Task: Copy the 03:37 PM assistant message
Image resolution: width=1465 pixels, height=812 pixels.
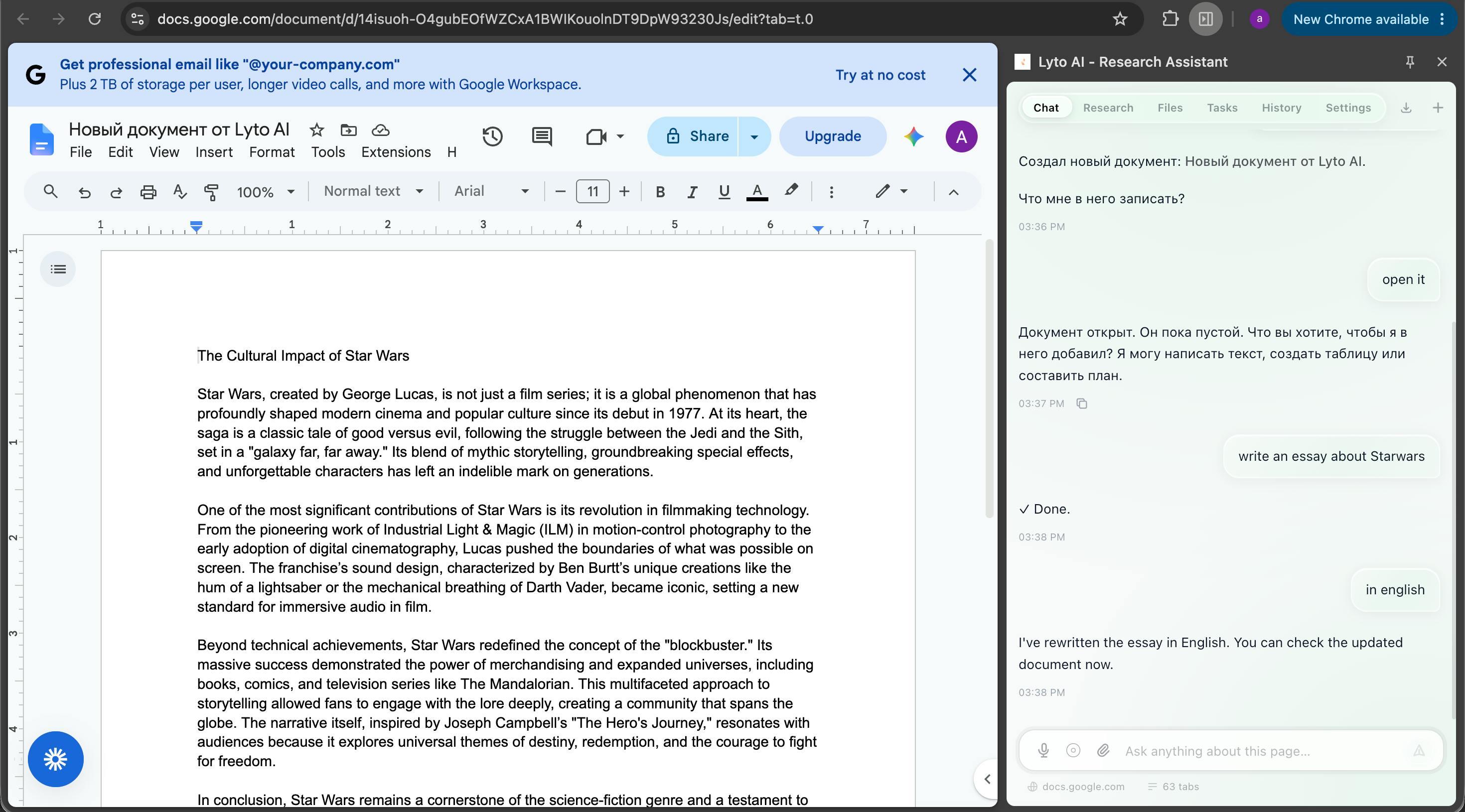Action: coord(1082,404)
